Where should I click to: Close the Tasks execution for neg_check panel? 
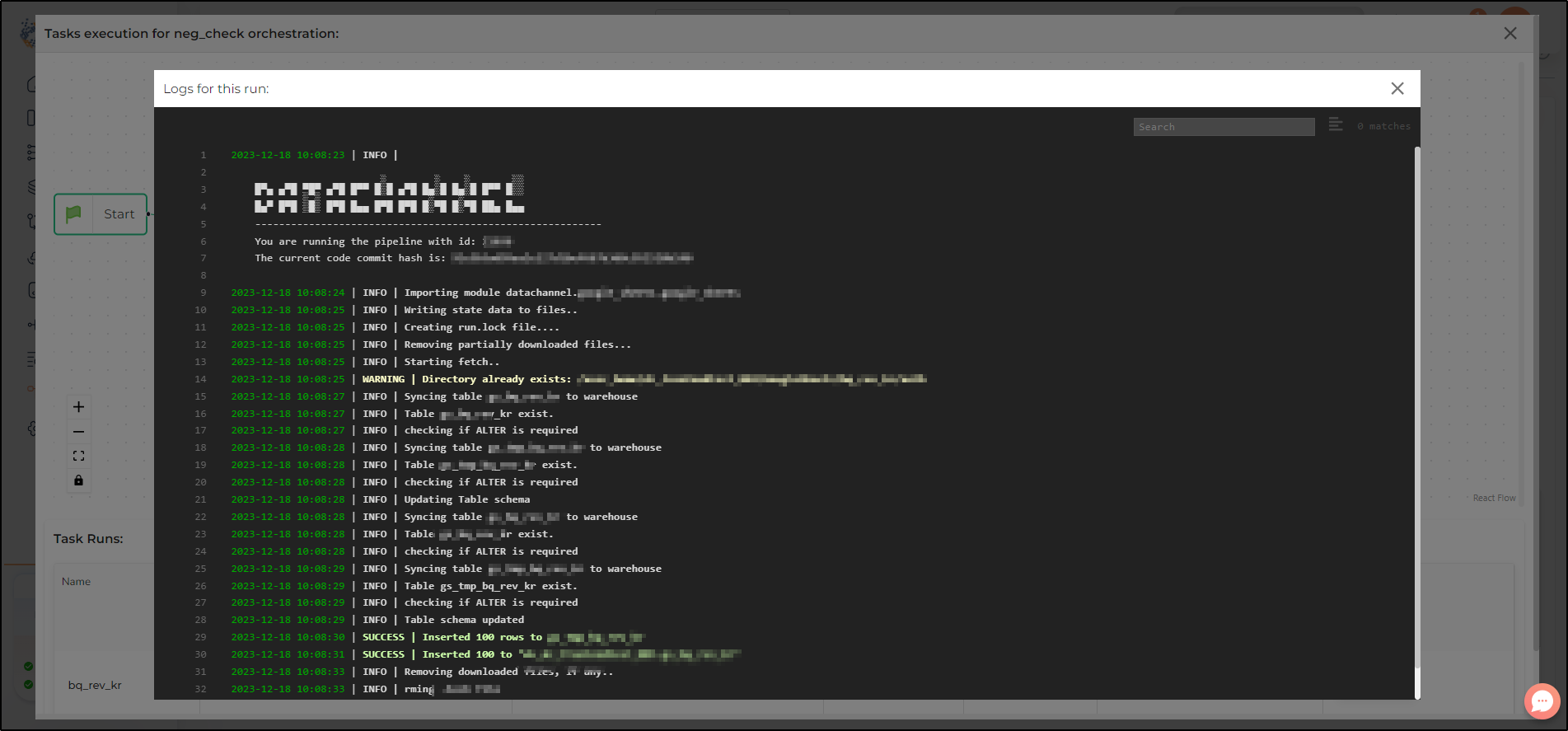(x=1509, y=33)
